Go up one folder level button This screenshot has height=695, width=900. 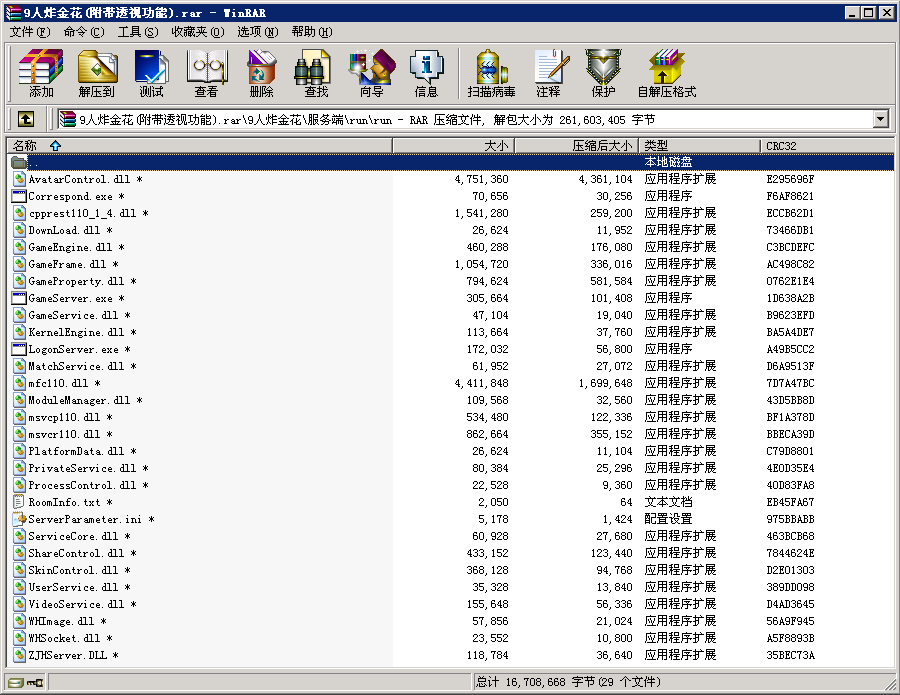click(x=26, y=119)
